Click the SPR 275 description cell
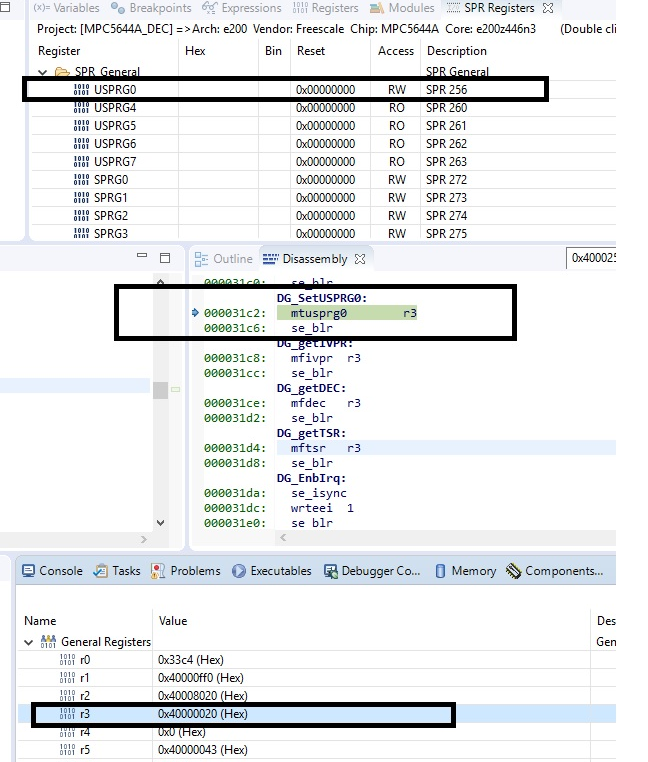Image resolution: width=648 pixels, height=762 pixels. click(446, 233)
